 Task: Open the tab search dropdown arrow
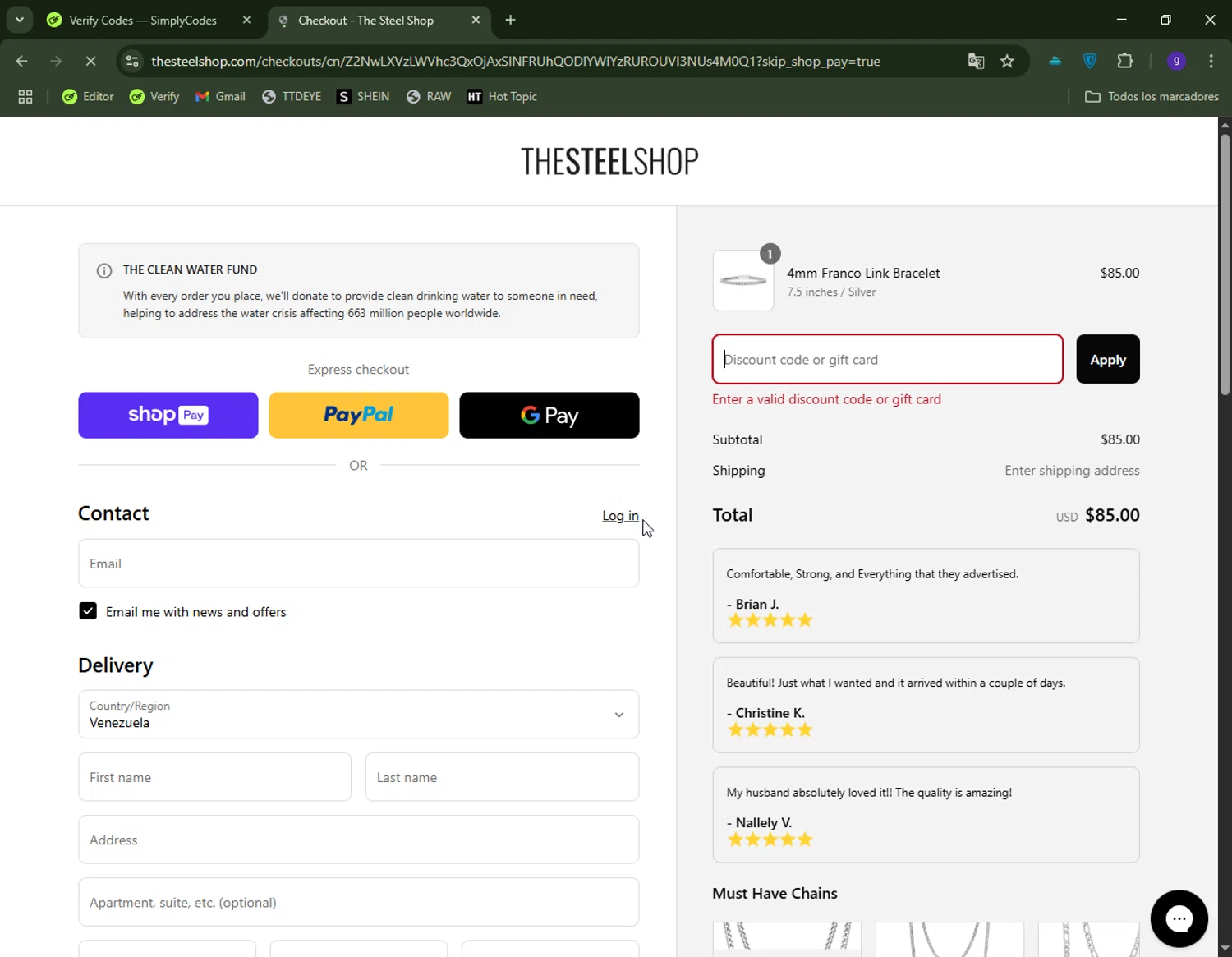(x=19, y=20)
